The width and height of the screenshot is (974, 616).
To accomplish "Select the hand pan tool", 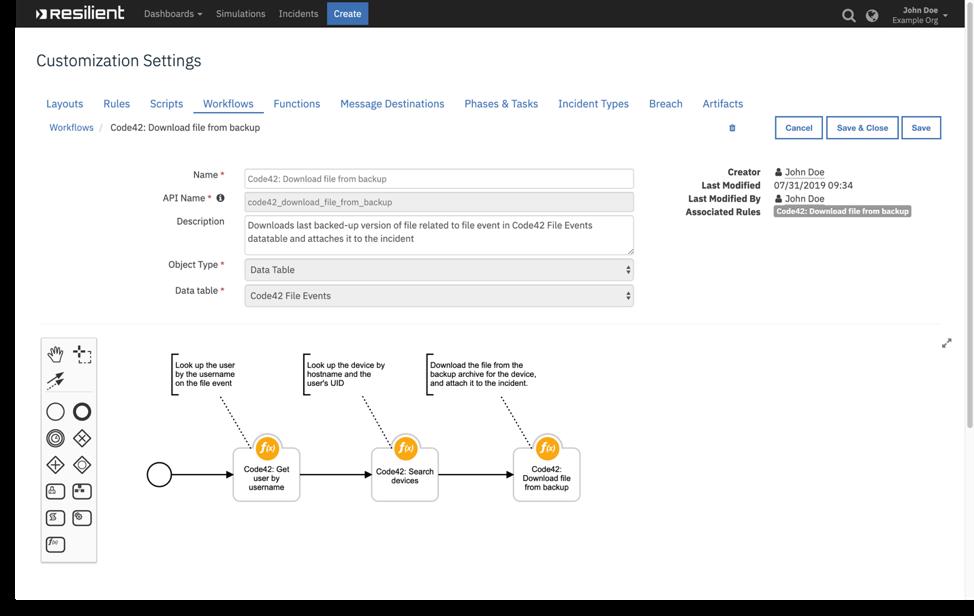I will pyautogui.click(x=55, y=355).
